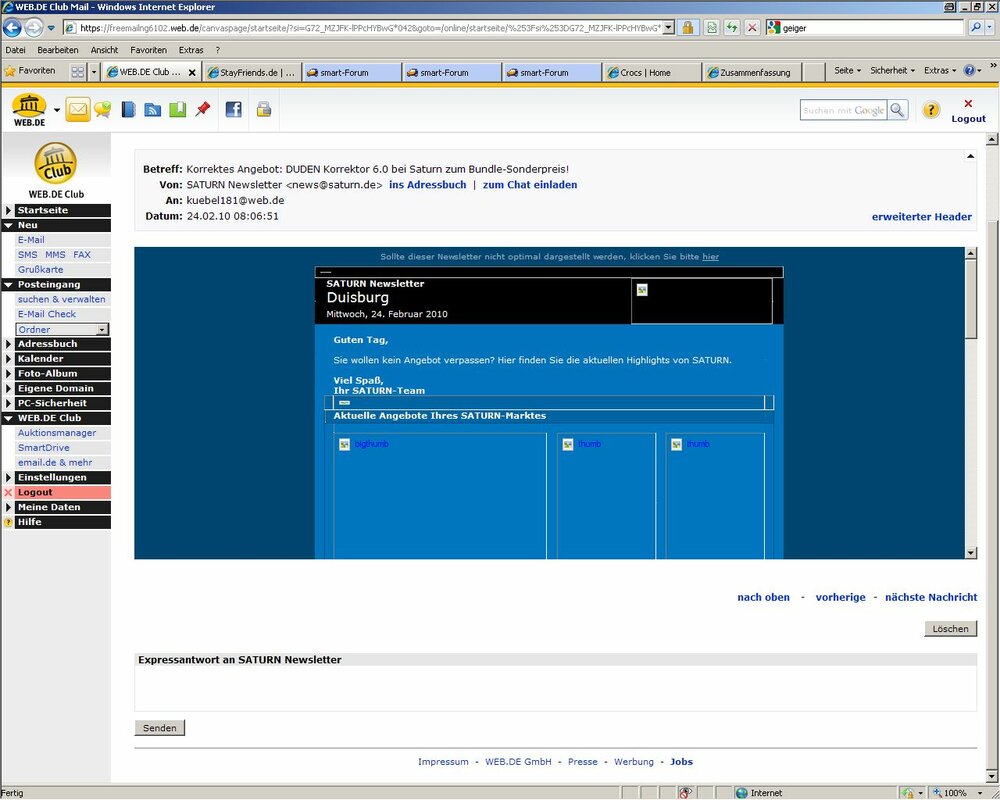Screen dimensions: 1000x800
Task: Click the 'erweiterter Header' link
Action: pos(921,217)
